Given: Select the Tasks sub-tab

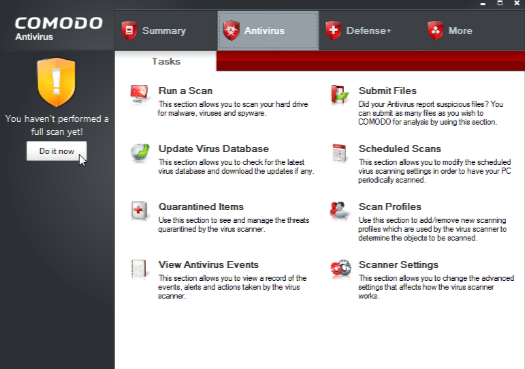Looking at the screenshot, I should pyautogui.click(x=166, y=62).
